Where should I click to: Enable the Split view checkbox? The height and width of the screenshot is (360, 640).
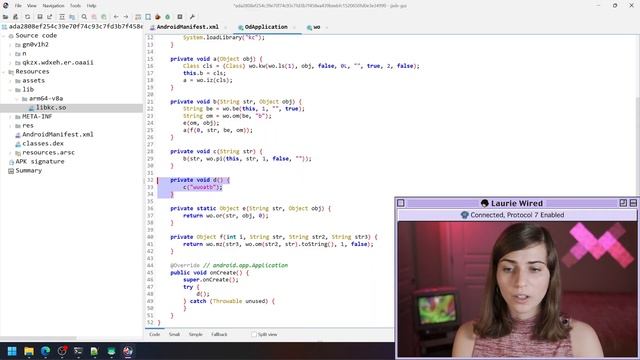(254, 334)
